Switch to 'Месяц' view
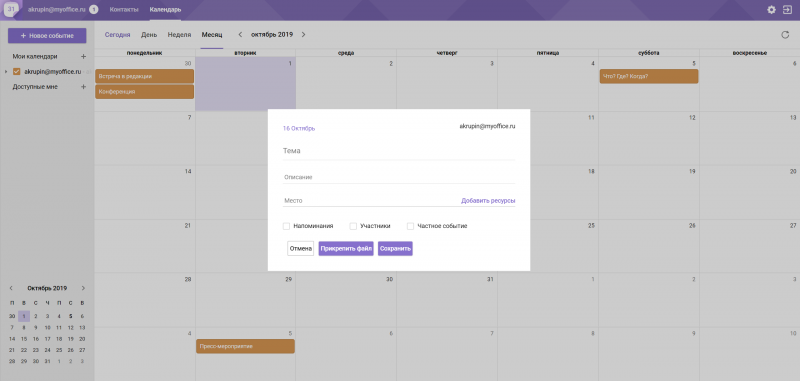This screenshot has width=800, height=381. (212, 35)
